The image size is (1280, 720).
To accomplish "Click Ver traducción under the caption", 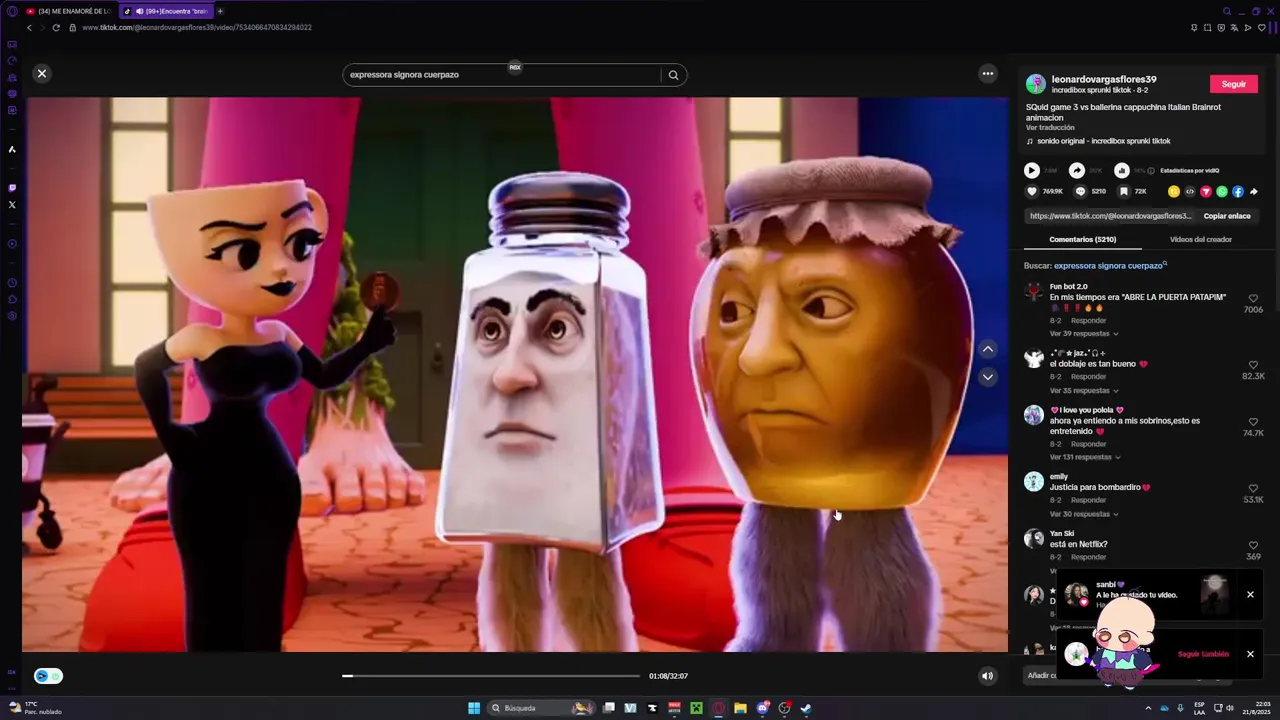I will (1050, 128).
